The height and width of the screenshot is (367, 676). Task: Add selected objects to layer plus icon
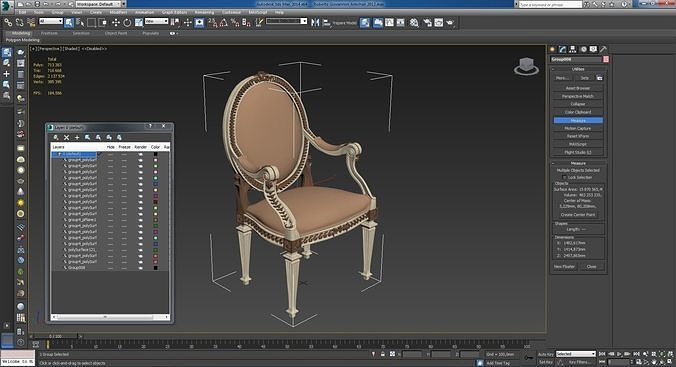click(x=77, y=137)
